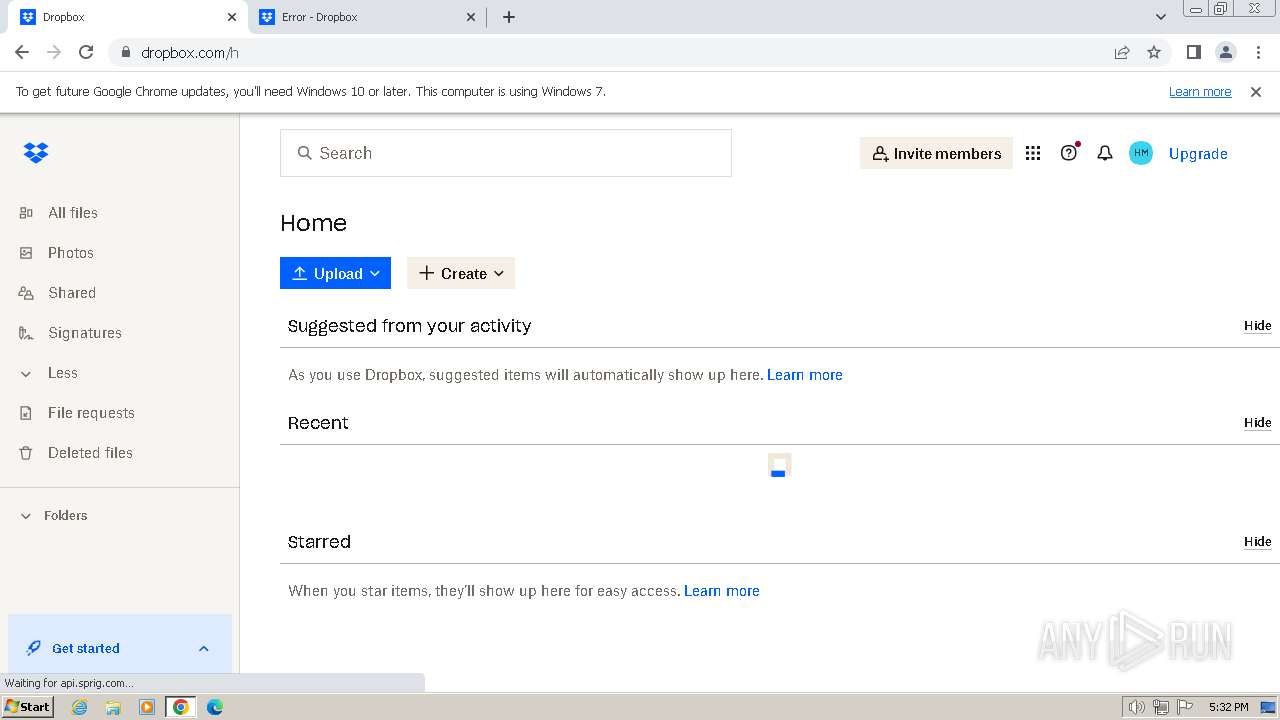Open Signatures in sidebar
This screenshot has width=1280, height=720.
84,333
